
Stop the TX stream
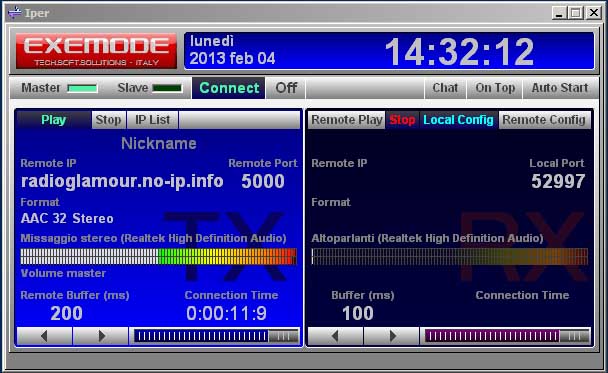click(109, 120)
